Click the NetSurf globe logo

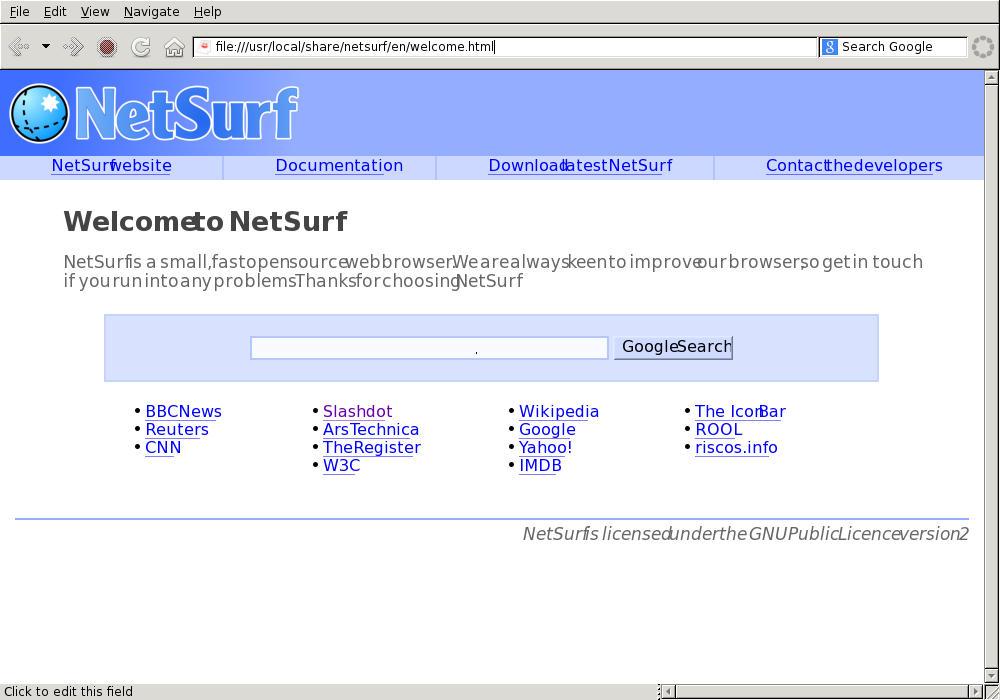pyautogui.click(x=39, y=113)
